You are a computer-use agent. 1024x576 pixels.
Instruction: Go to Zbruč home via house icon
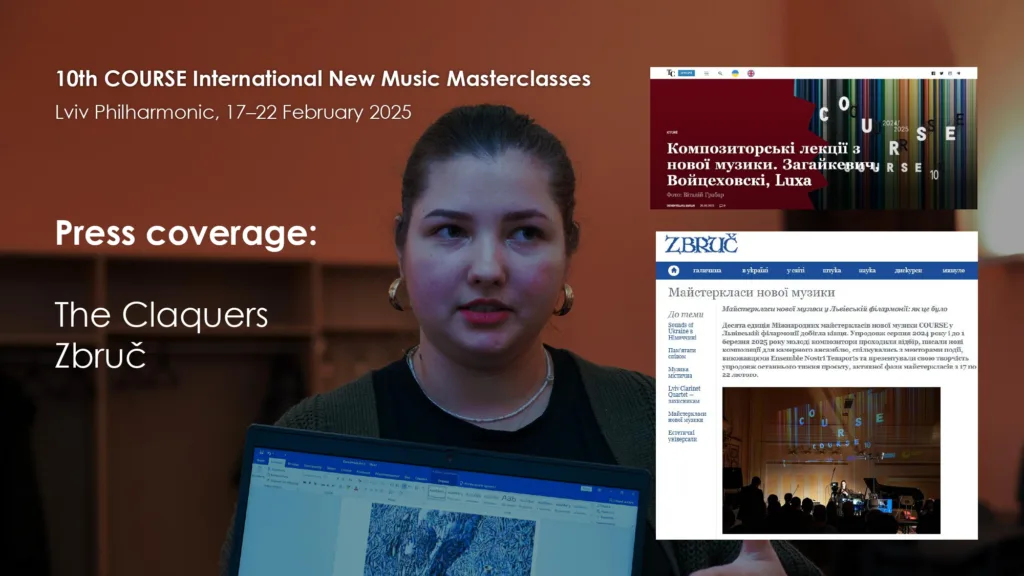(x=674, y=270)
